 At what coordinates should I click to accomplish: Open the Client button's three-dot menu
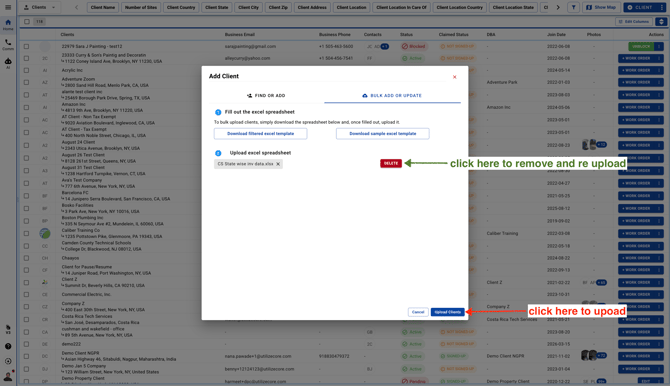661,7
